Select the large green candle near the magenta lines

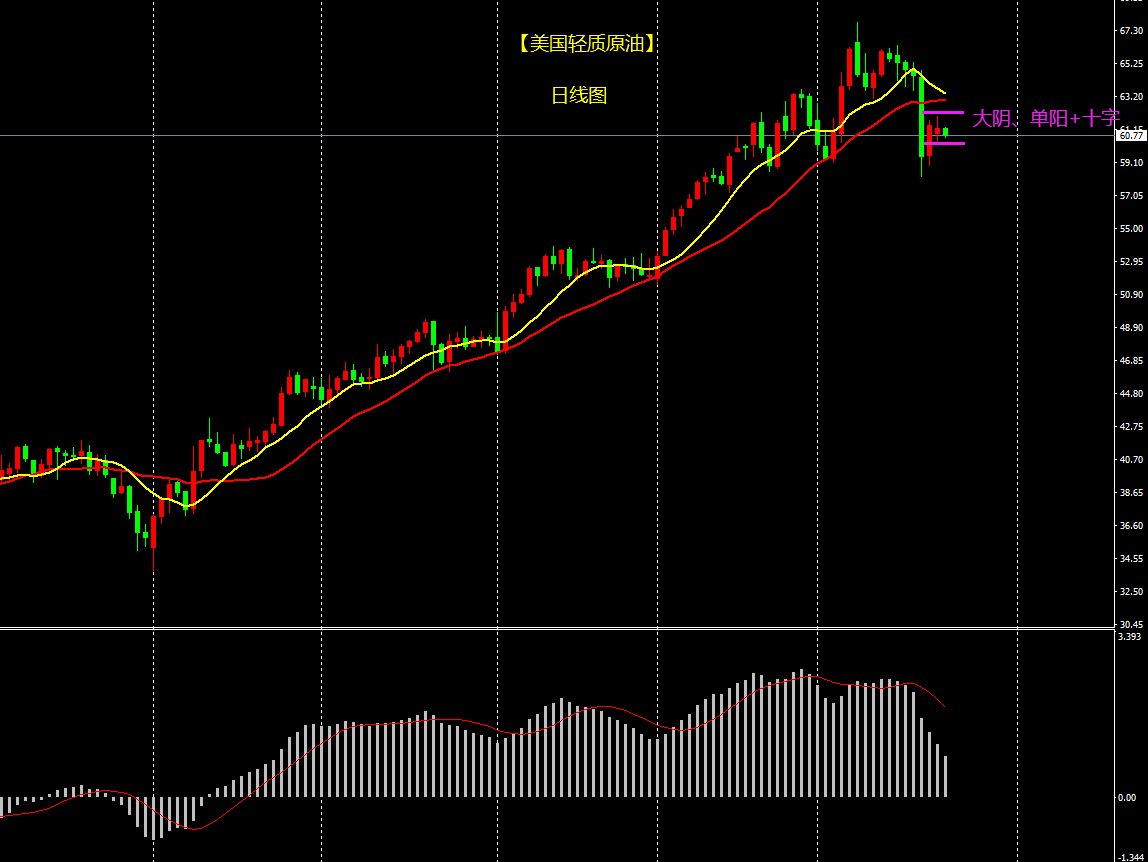921,115
